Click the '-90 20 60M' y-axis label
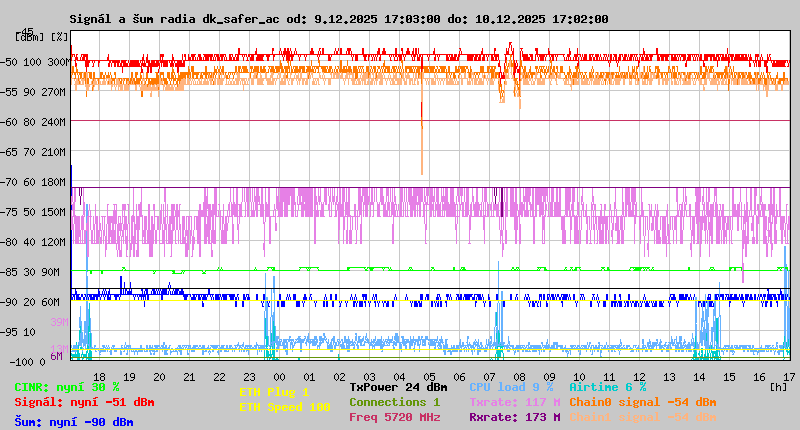 30,302
